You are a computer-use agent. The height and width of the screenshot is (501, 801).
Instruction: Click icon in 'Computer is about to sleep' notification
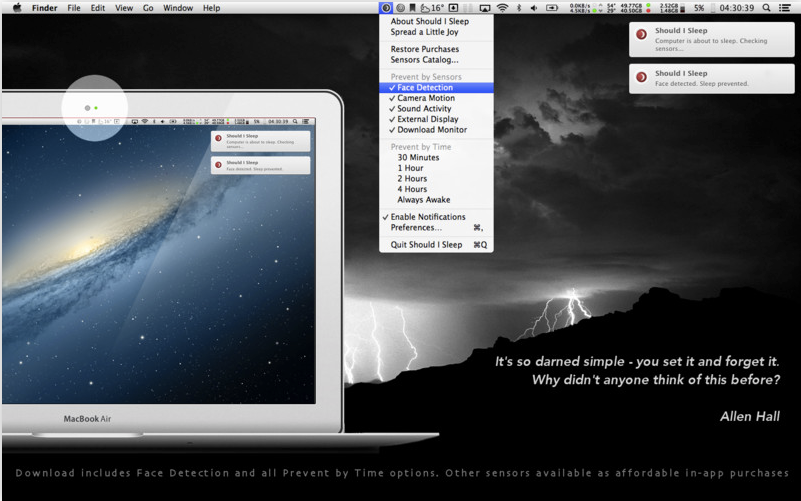pyautogui.click(x=641, y=34)
